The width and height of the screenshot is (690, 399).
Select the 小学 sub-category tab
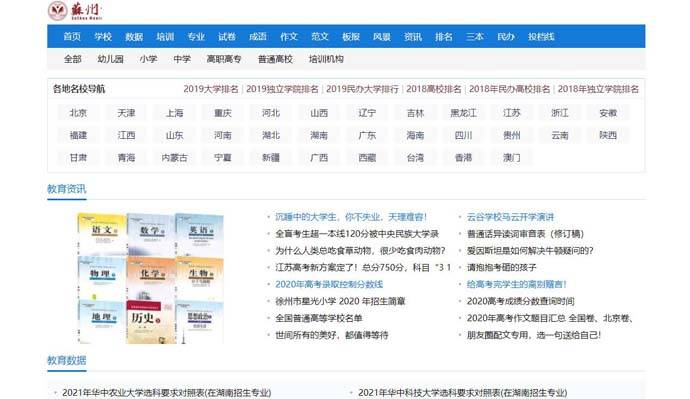point(148,59)
